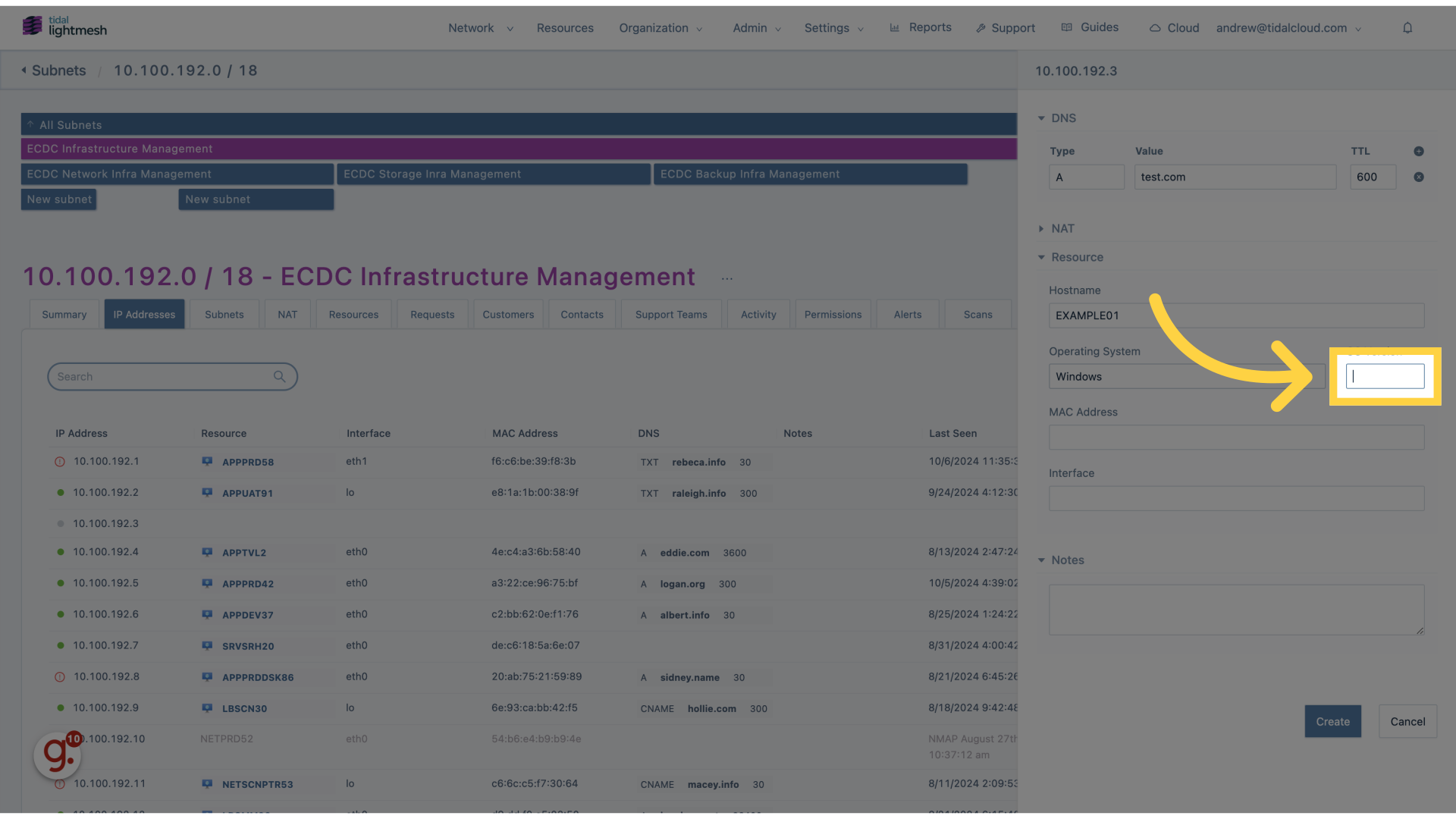The height and width of the screenshot is (819, 1456).
Task: Open the Requests tab
Action: click(x=432, y=315)
